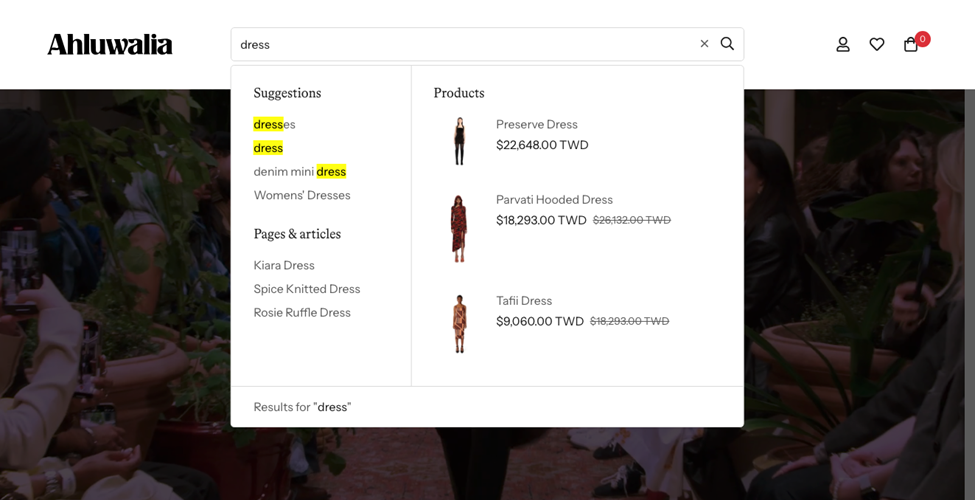Clear the search field with the X icon
The width and height of the screenshot is (975, 500).
(x=704, y=44)
